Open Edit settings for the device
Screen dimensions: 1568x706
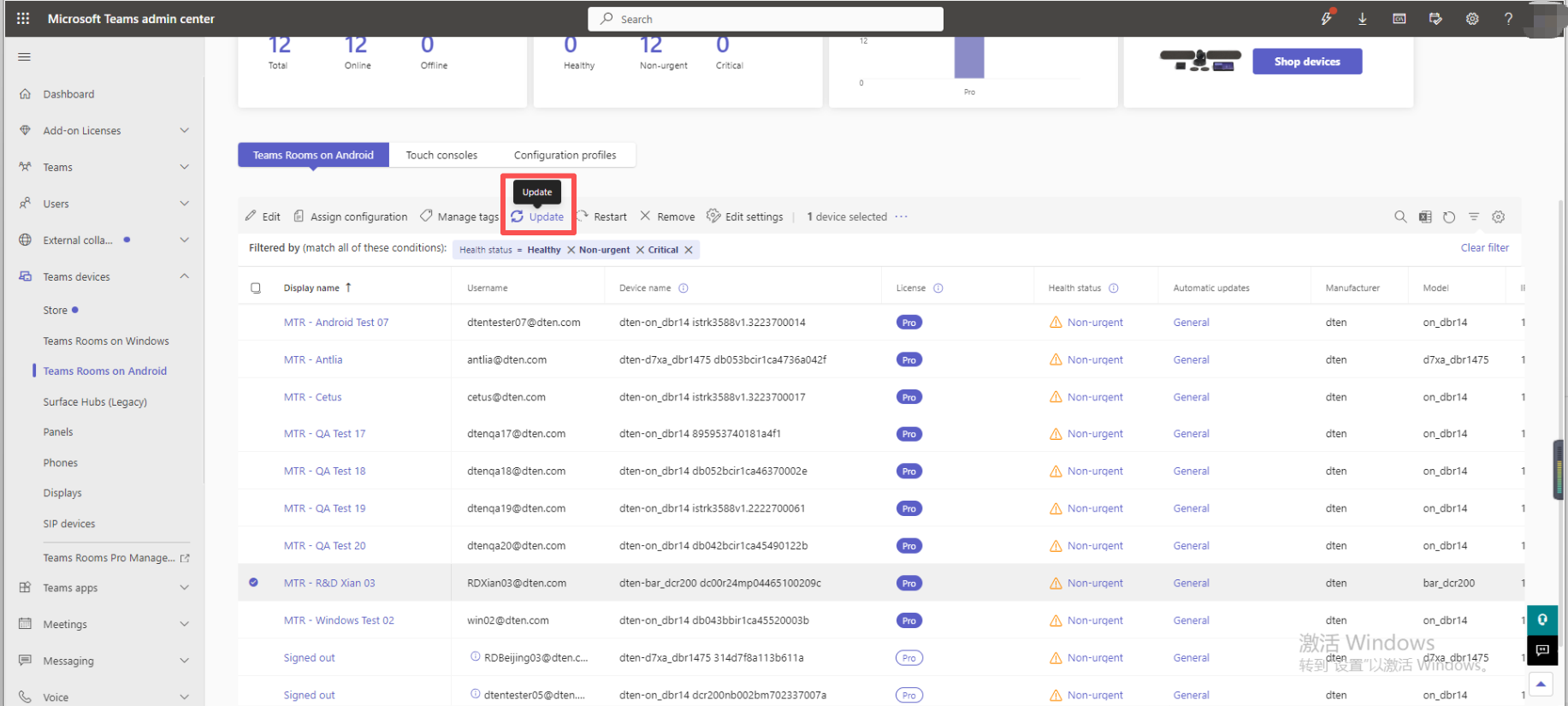pyautogui.click(x=744, y=217)
